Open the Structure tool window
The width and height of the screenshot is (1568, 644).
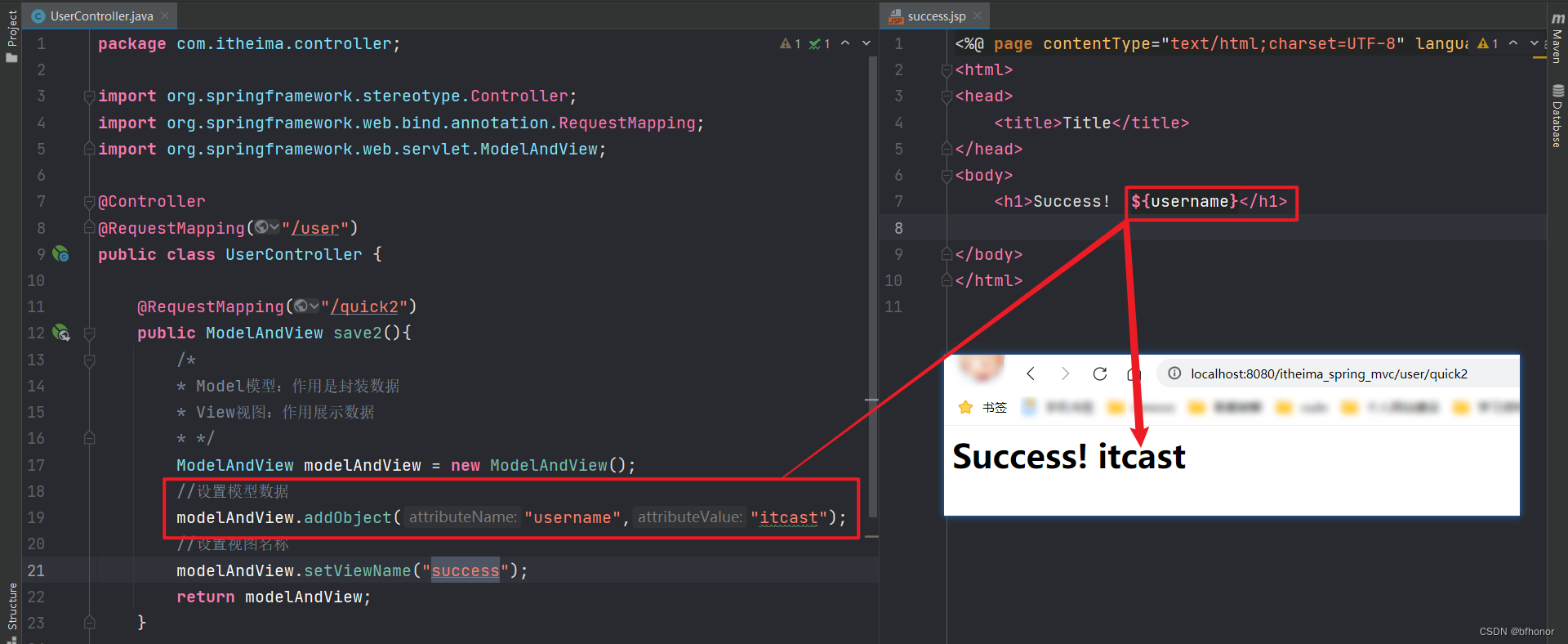[x=11, y=611]
